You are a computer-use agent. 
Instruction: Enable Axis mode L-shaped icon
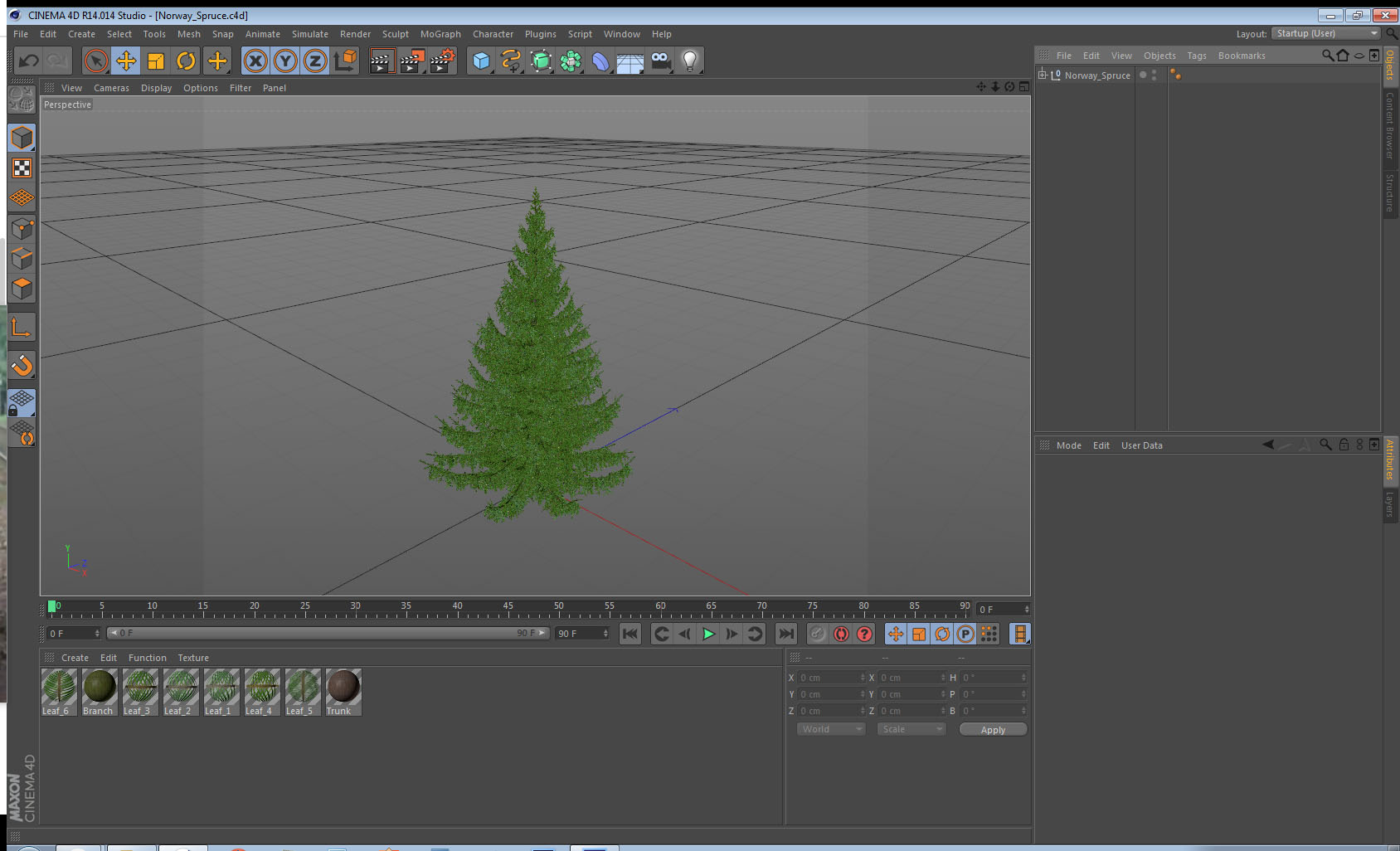[x=22, y=328]
